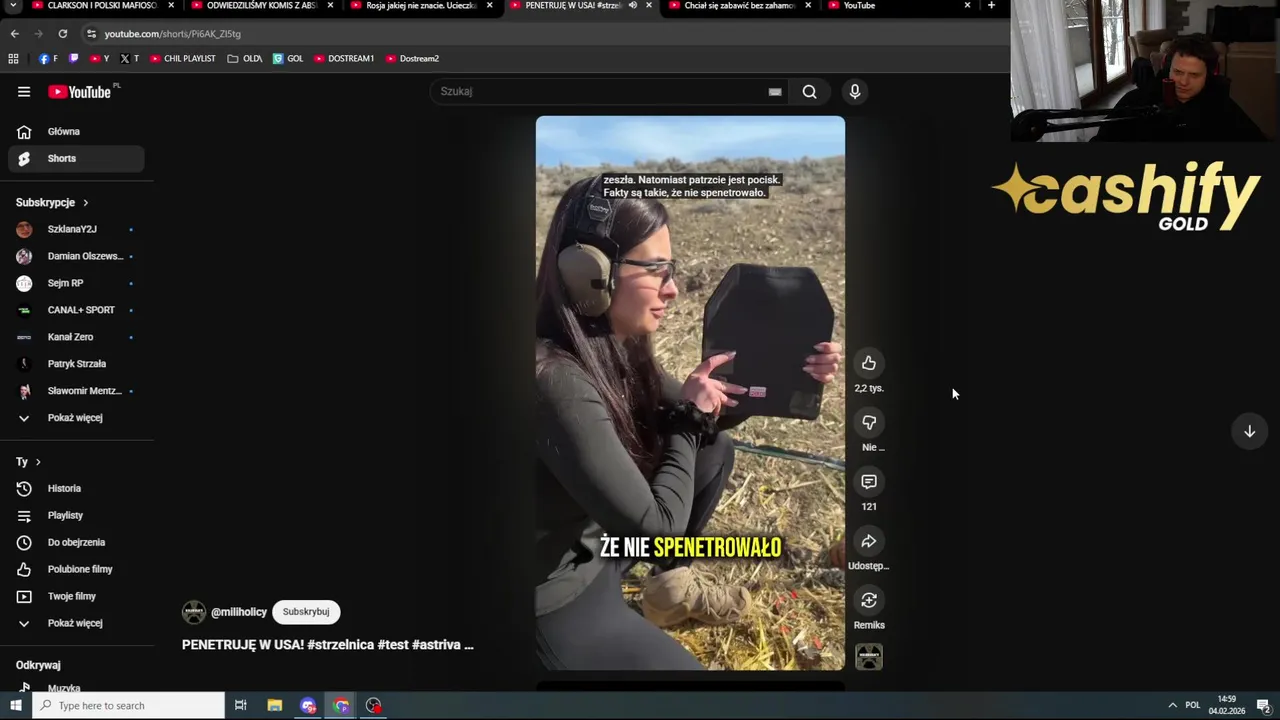Screen dimensions: 1280x720
Task: Open Twoje filmy in sidebar
Action: tap(76, 596)
